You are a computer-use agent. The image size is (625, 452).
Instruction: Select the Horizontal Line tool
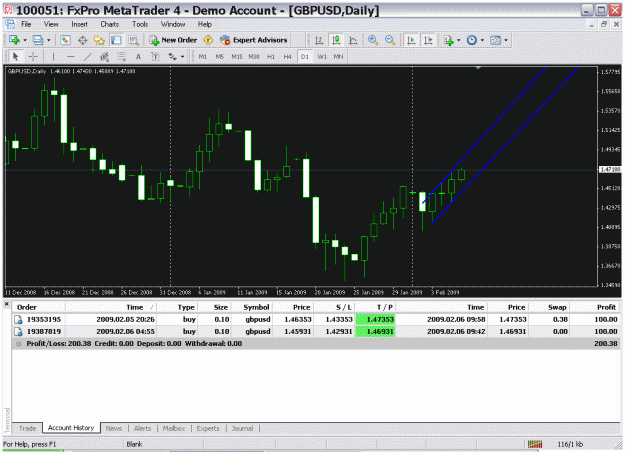71,57
